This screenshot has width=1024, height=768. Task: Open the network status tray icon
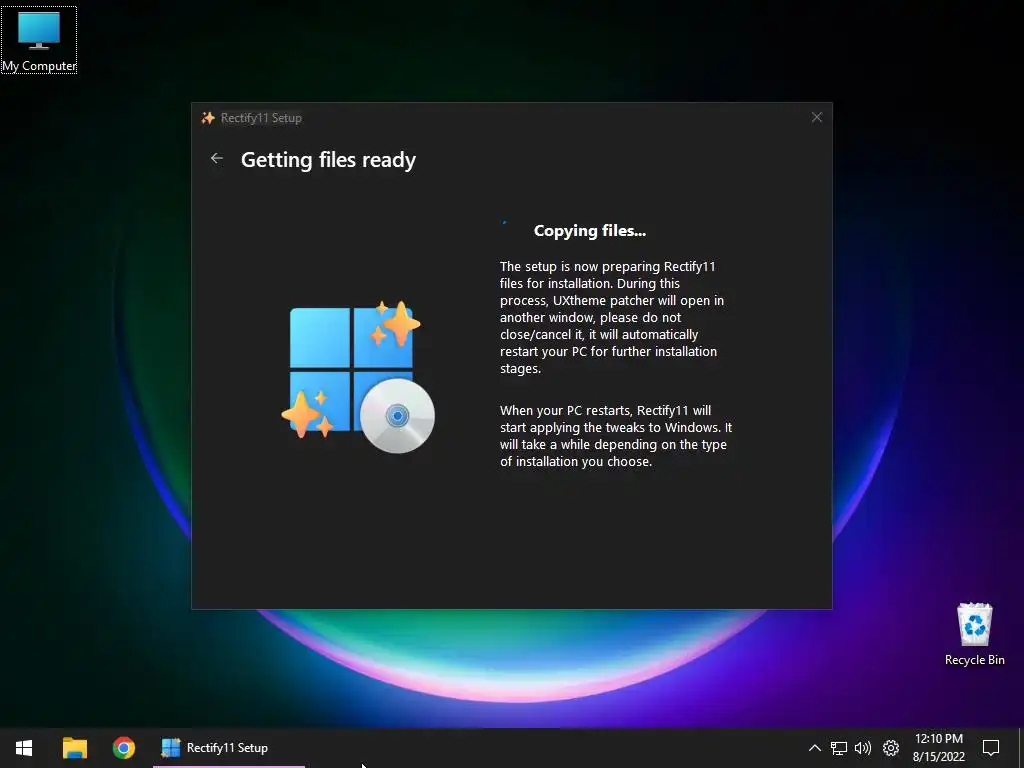tap(839, 748)
